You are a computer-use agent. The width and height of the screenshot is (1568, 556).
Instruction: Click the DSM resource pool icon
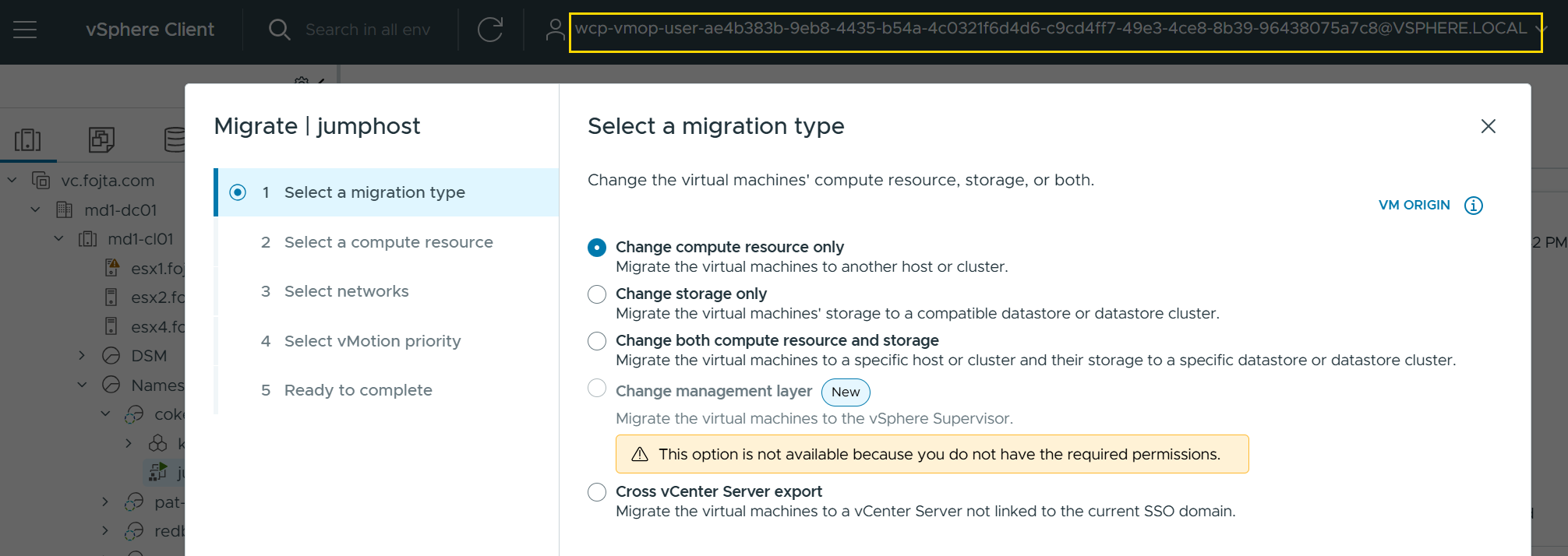pyautogui.click(x=111, y=356)
